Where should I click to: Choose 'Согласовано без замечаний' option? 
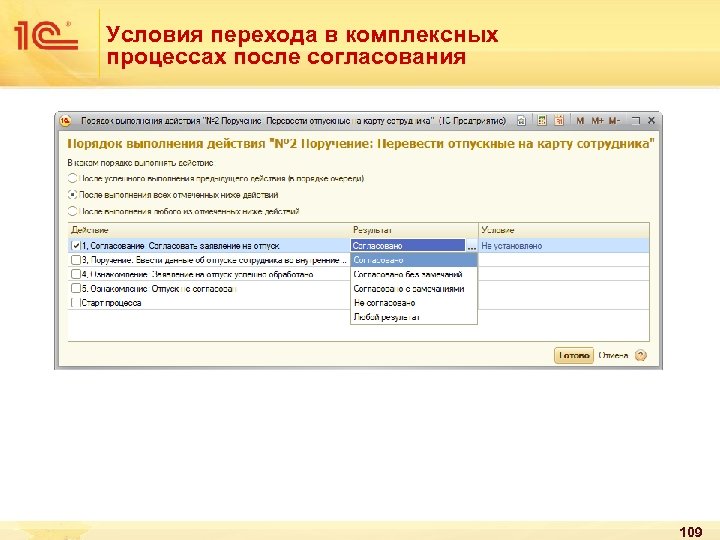(414, 275)
